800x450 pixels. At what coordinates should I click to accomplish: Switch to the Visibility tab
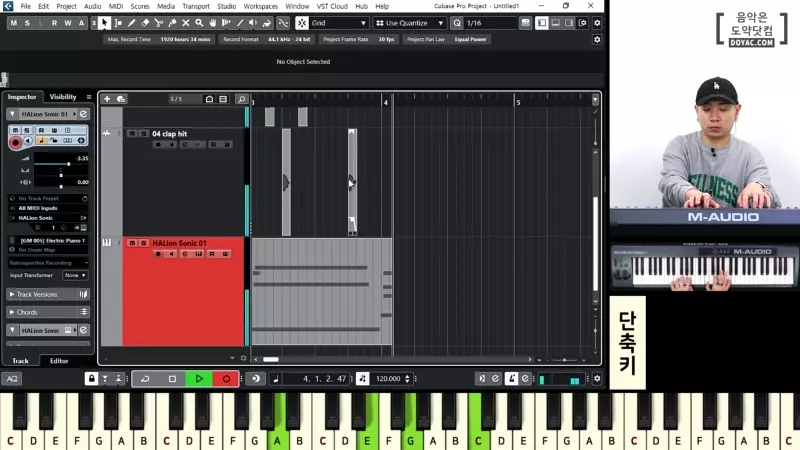coord(63,97)
